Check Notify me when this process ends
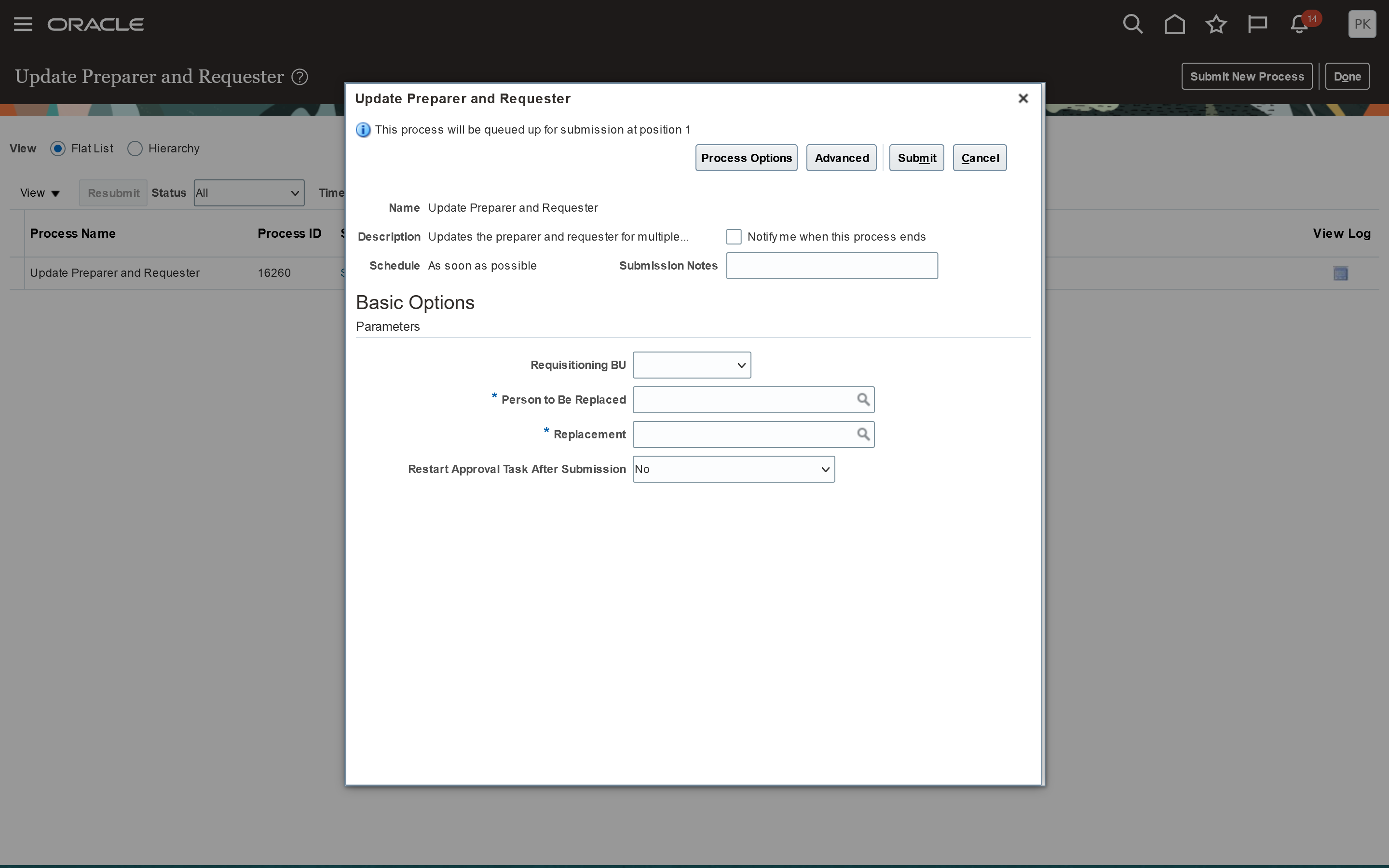Screen dimensions: 1389x868 (x=734, y=236)
